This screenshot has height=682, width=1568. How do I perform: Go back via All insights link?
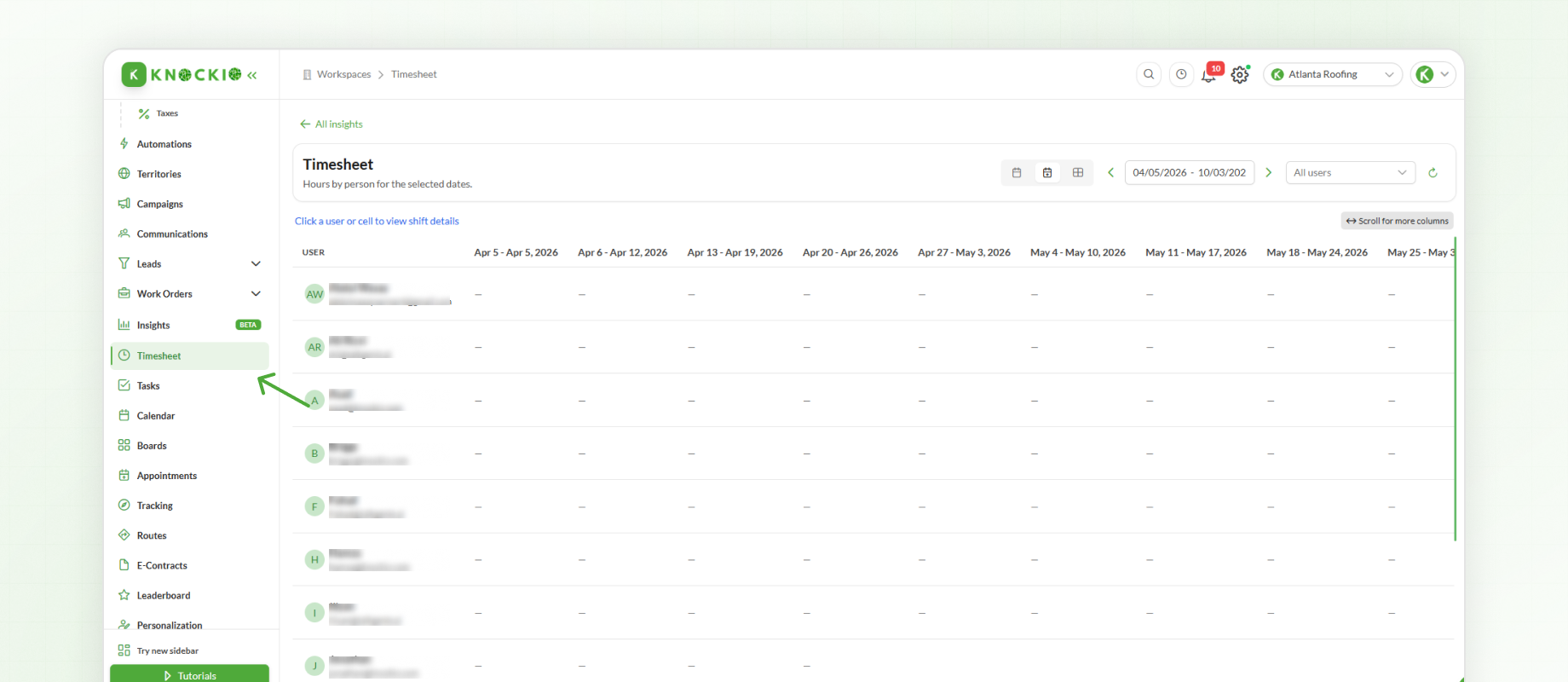click(331, 124)
